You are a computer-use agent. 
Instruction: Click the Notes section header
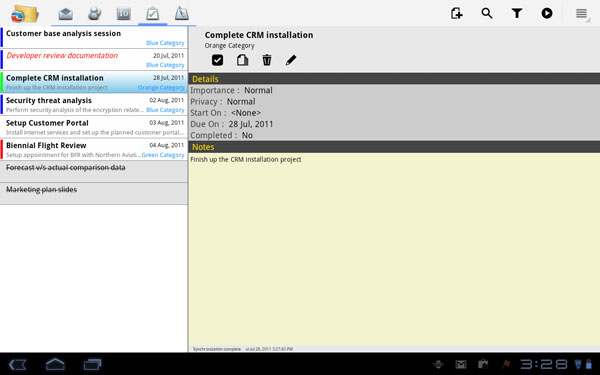[394, 147]
